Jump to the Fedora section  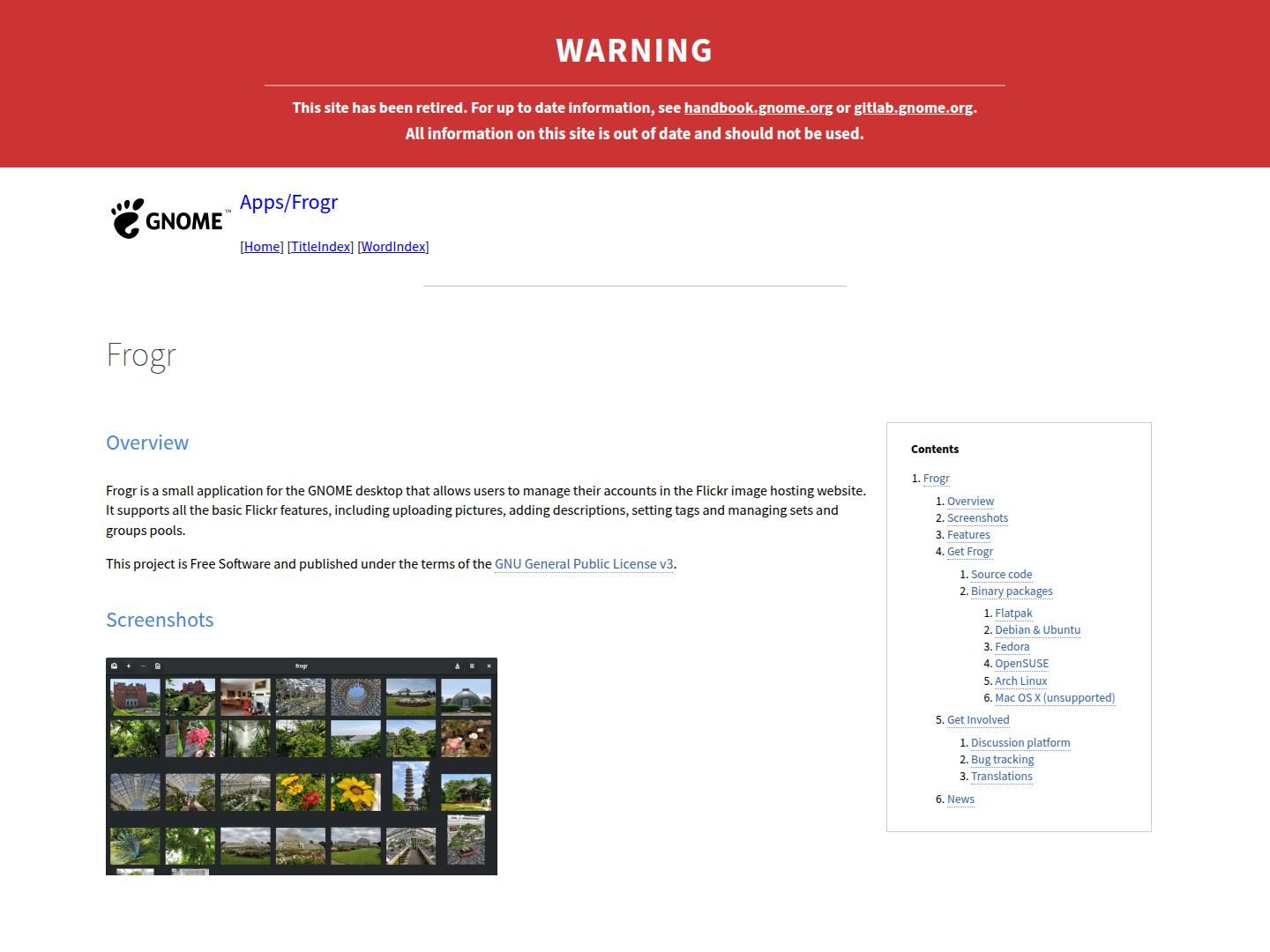point(1012,647)
